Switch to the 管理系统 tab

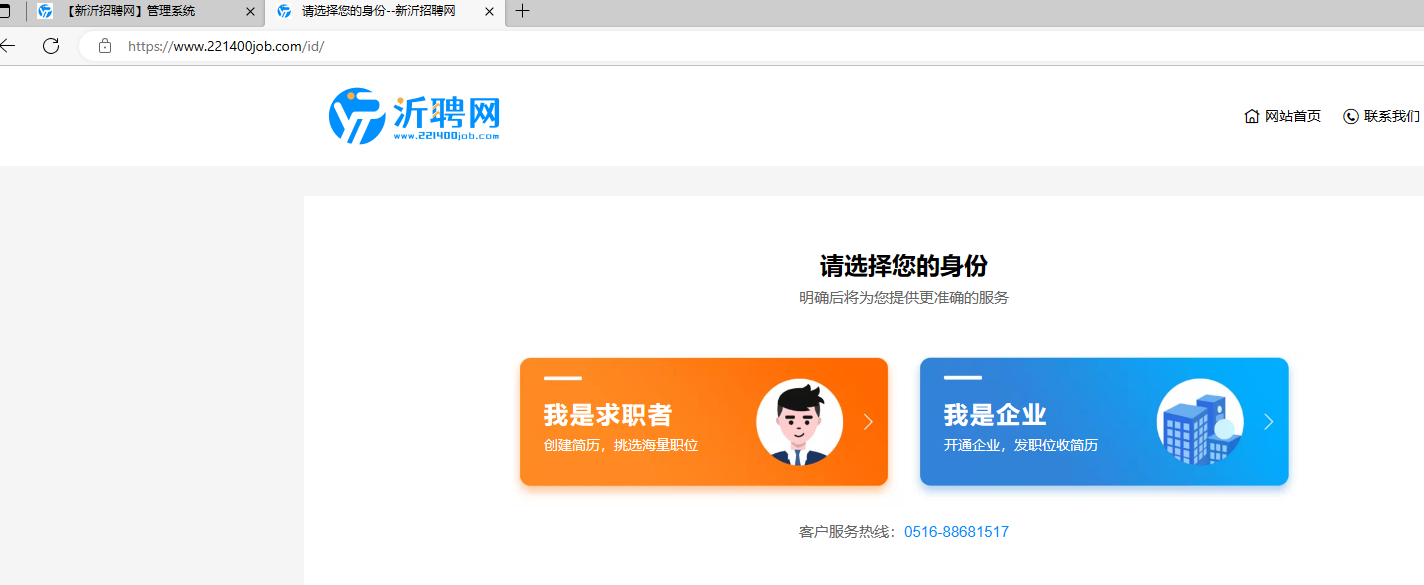pos(145,12)
